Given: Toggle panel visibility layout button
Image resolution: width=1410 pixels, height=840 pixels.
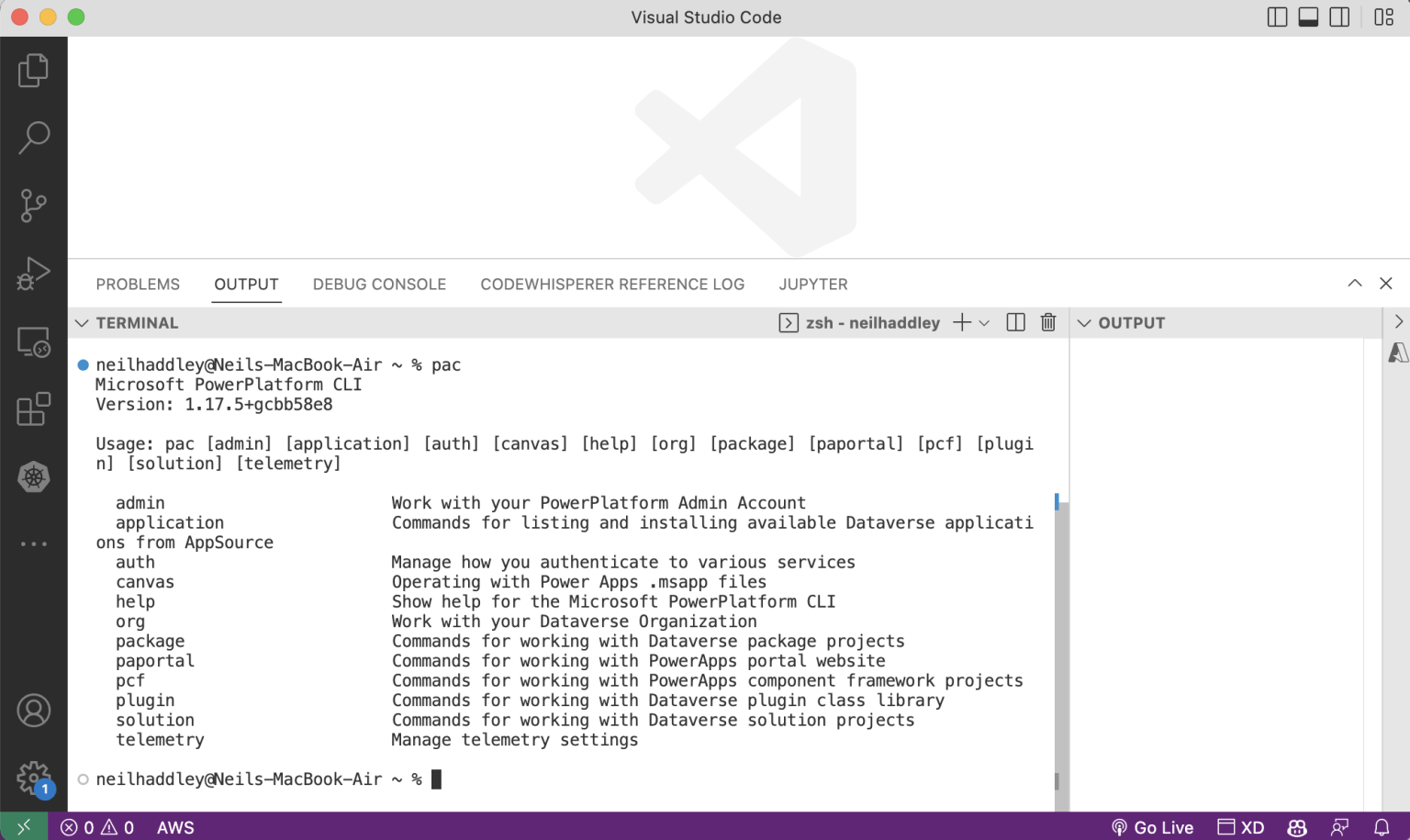Looking at the screenshot, I should [1308, 17].
